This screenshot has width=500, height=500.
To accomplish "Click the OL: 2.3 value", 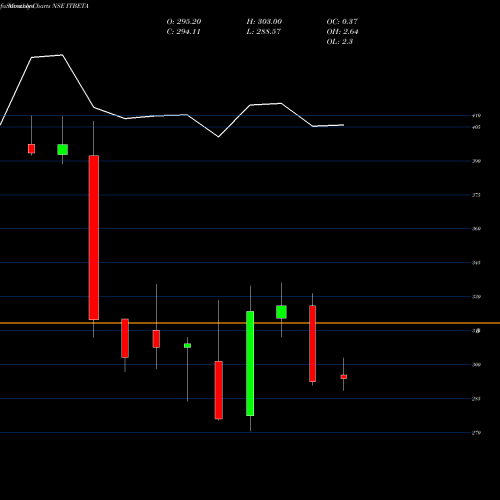I will (x=340, y=42).
